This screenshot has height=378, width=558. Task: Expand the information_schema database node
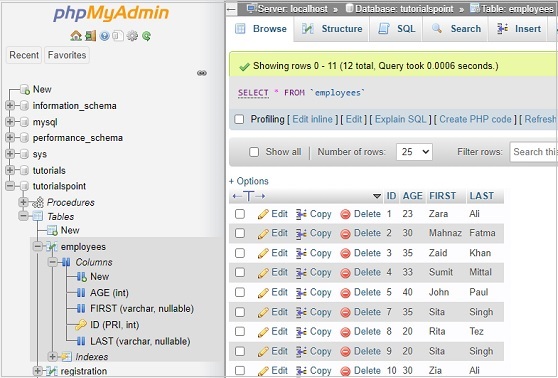10,105
